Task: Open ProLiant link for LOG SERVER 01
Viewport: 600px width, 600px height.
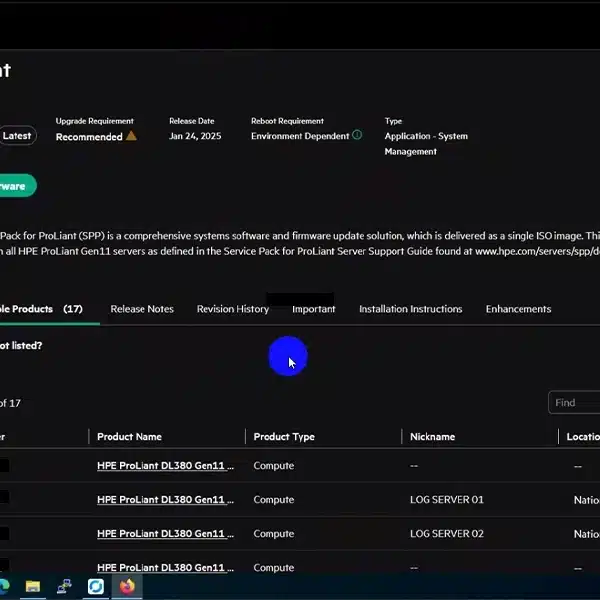Action: (x=166, y=500)
